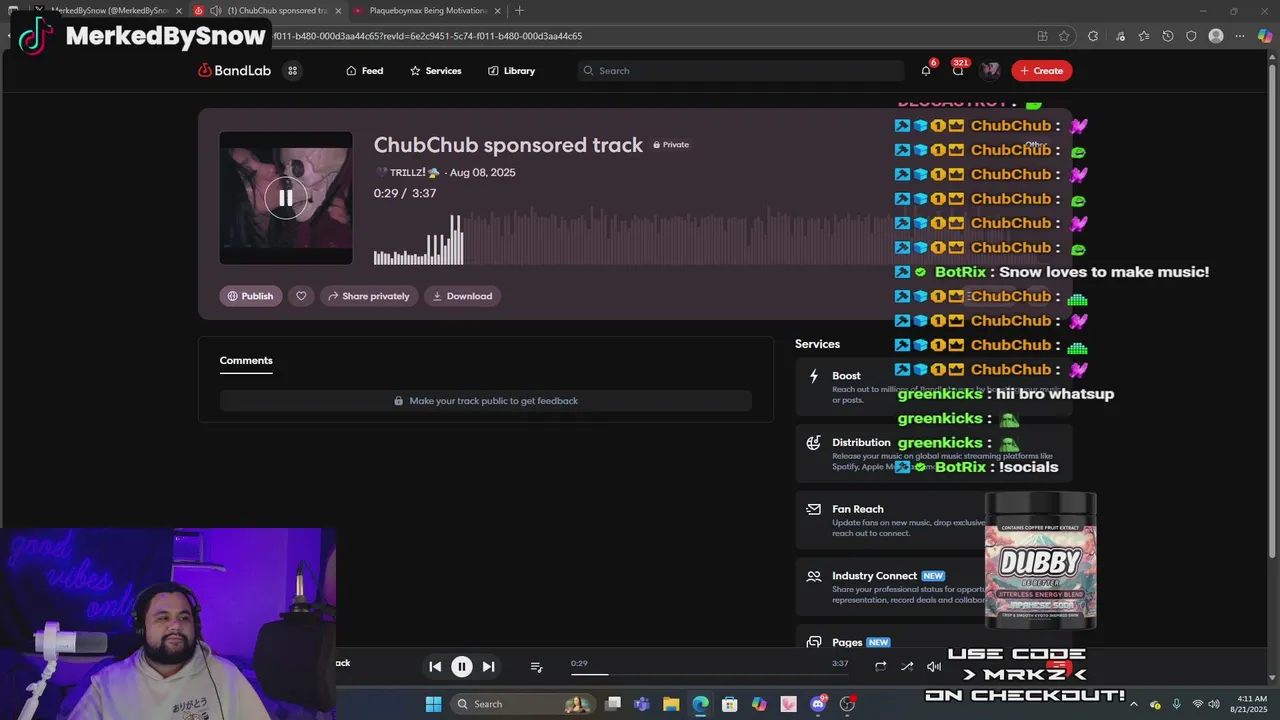This screenshot has height=720, width=1280.
Task: Skip to next track in bottom player
Action: [489, 667]
